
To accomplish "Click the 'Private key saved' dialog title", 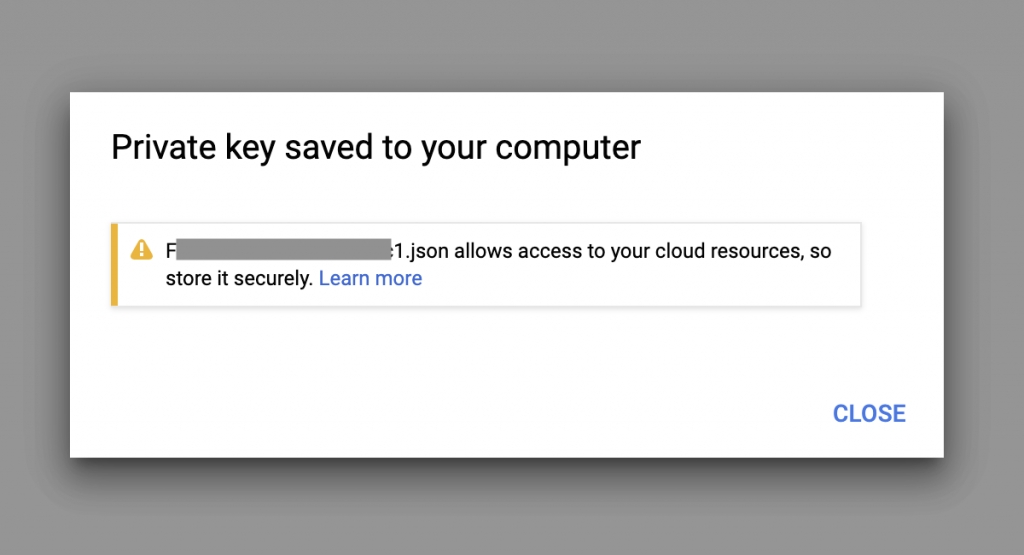I will point(376,148).
